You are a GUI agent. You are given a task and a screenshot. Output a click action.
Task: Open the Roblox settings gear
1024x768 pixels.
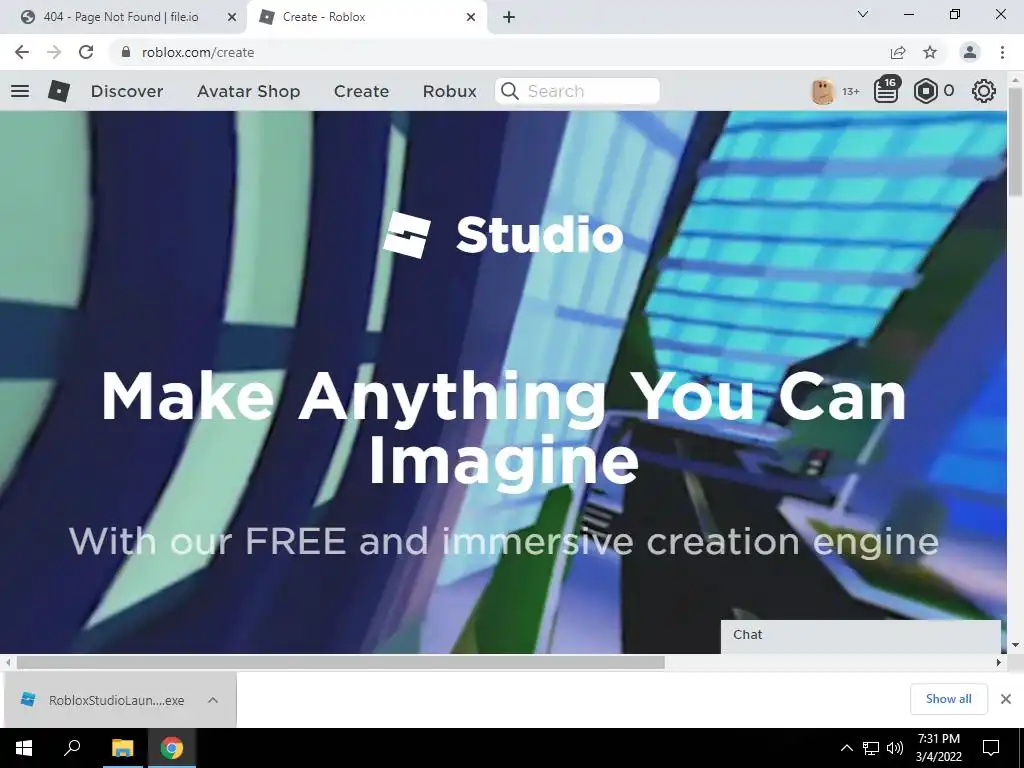(984, 91)
